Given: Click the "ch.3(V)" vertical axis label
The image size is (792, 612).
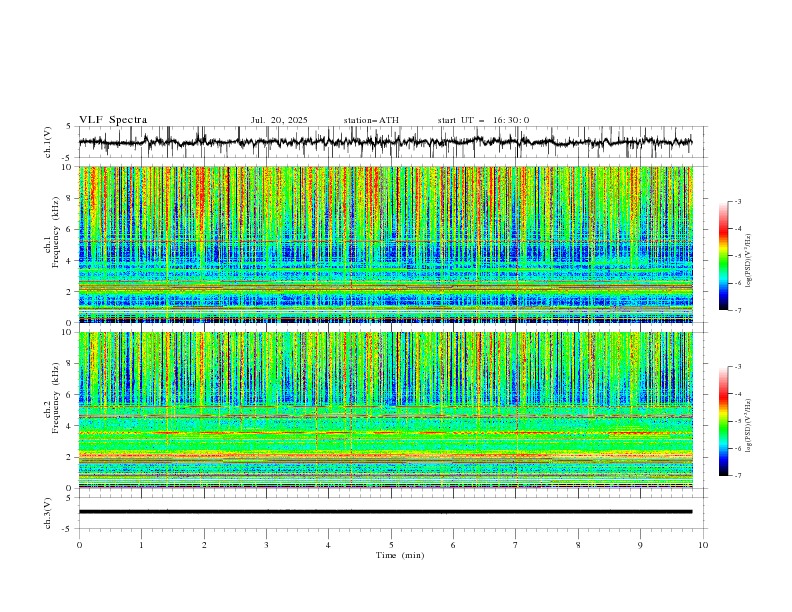Looking at the screenshot, I should pos(48,513).
